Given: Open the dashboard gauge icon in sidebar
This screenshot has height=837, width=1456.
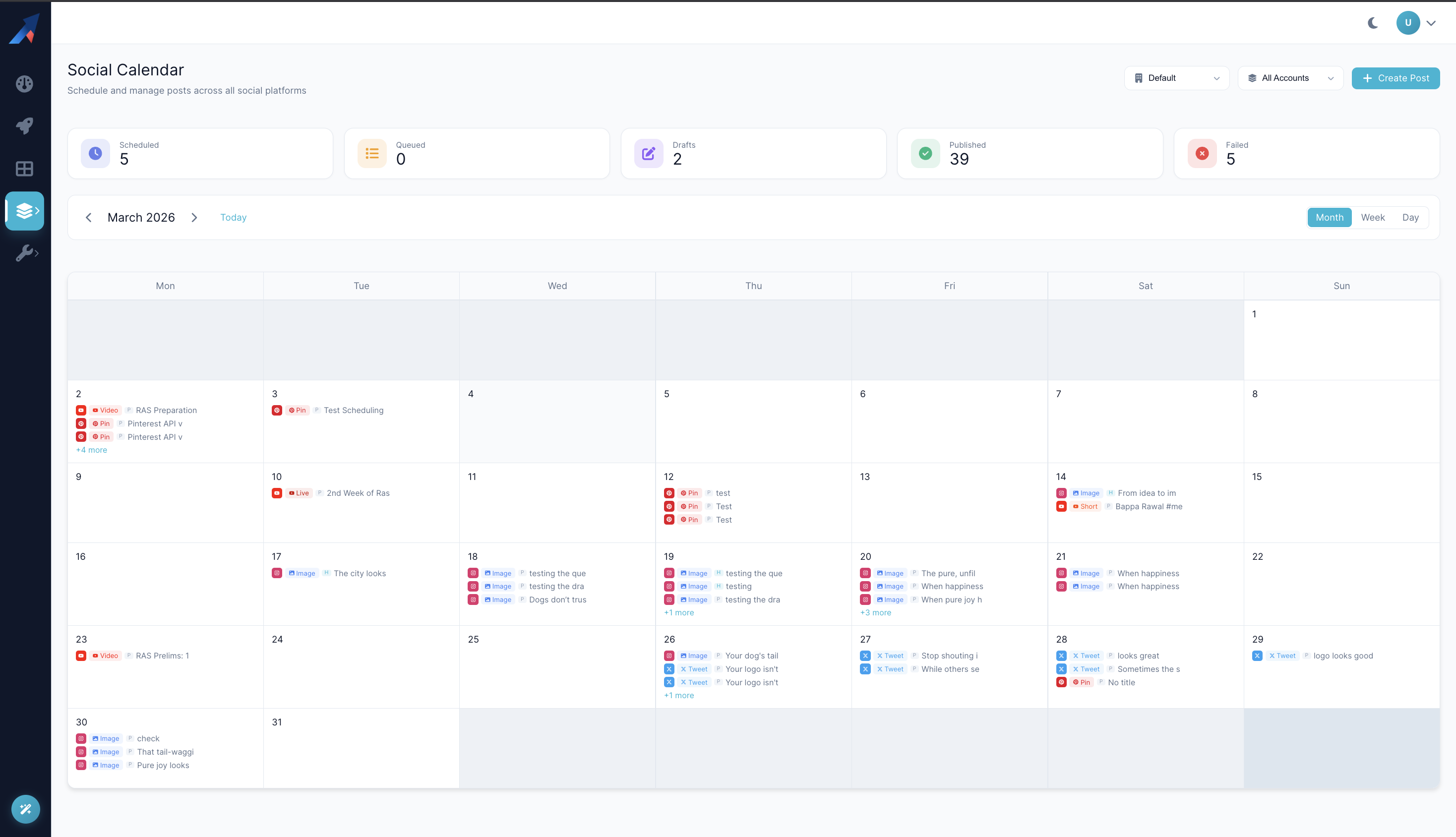Looking at the screenshot, I should tap(25, 83).
